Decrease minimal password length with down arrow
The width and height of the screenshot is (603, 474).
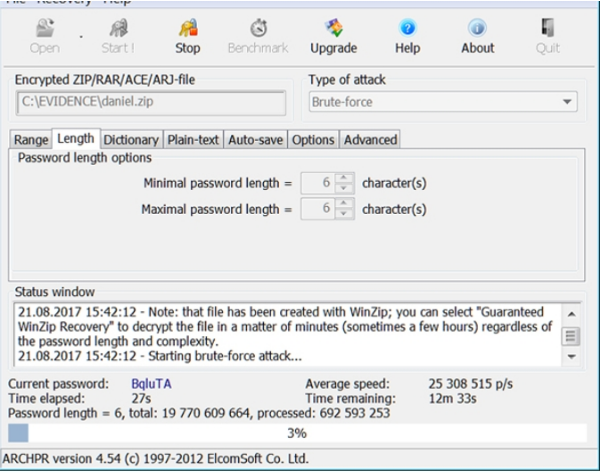(344, 188)
